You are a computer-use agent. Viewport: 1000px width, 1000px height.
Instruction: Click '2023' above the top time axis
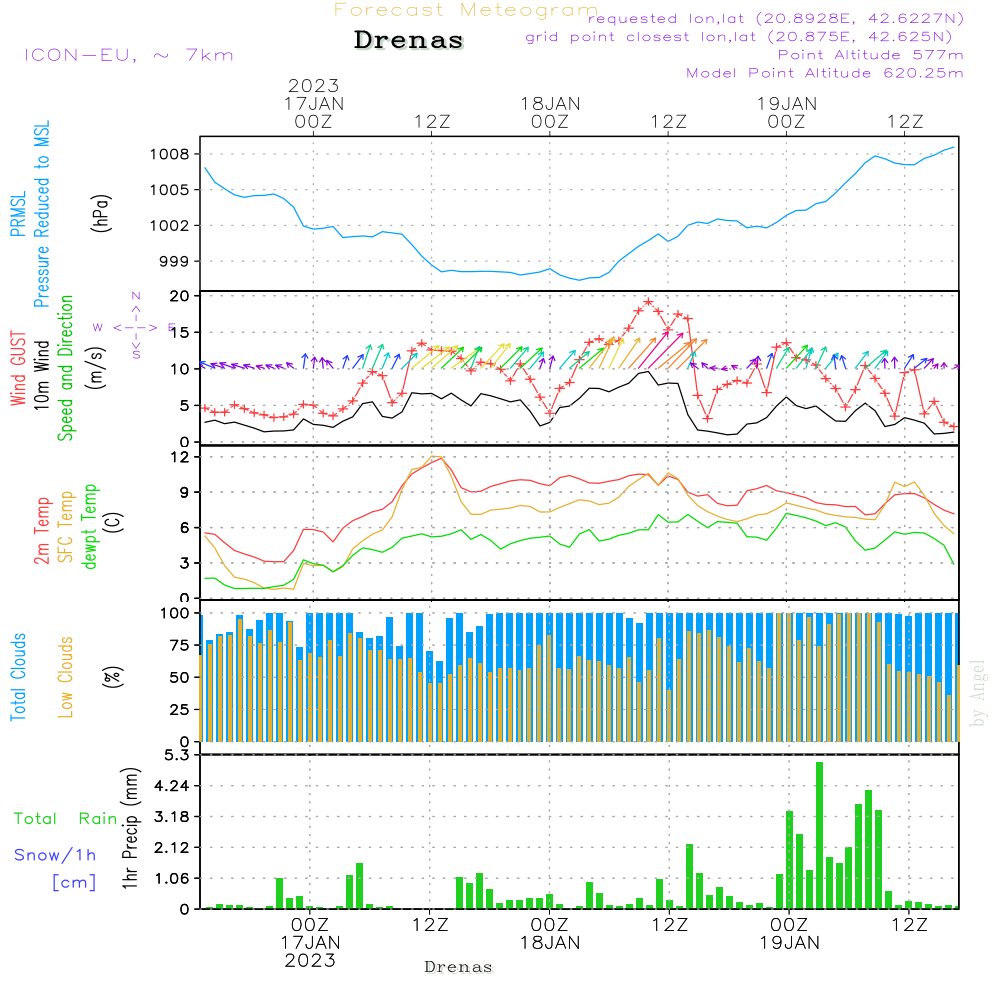coord(313,85)
